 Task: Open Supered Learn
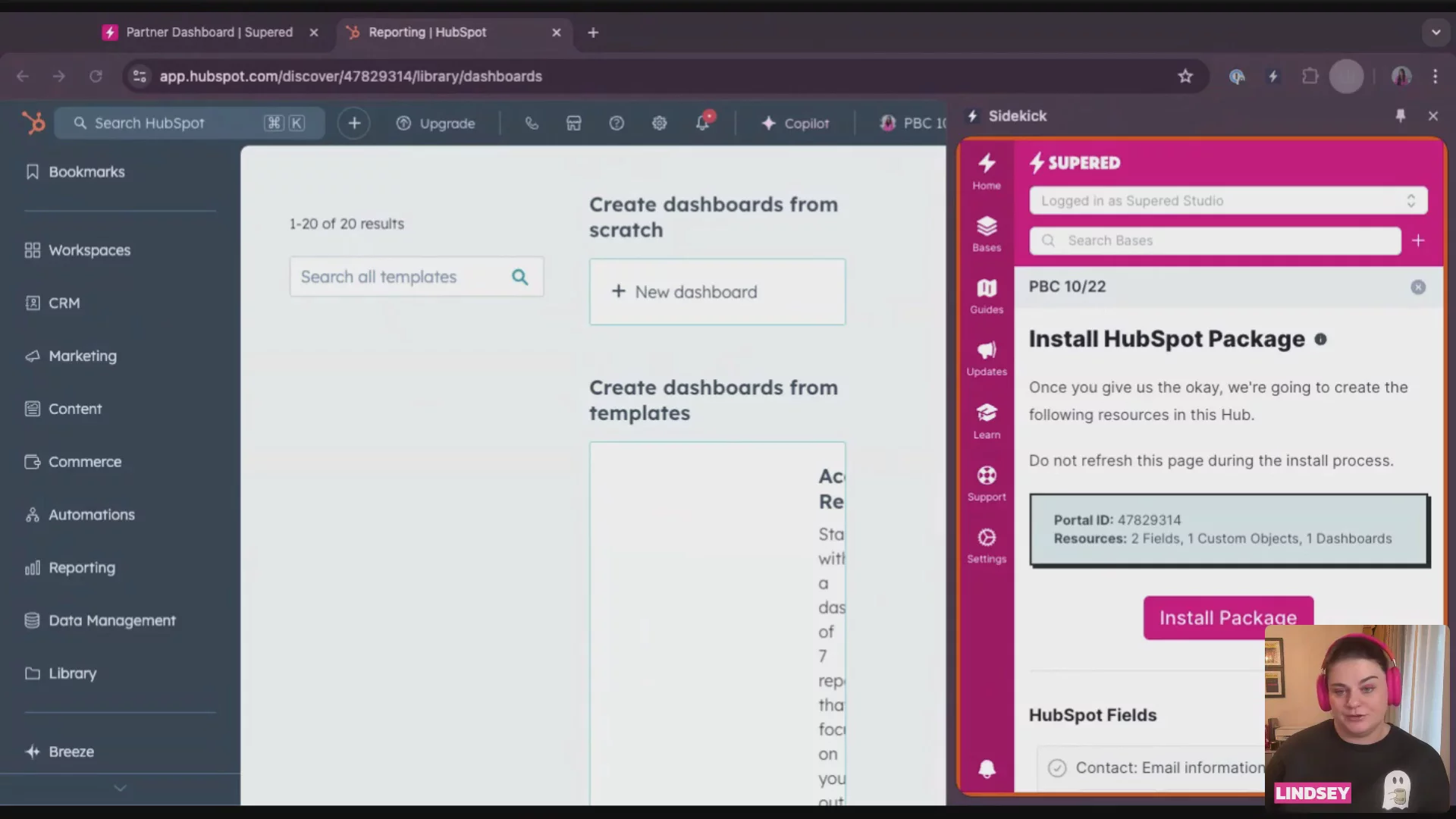(x=987, y=421)
